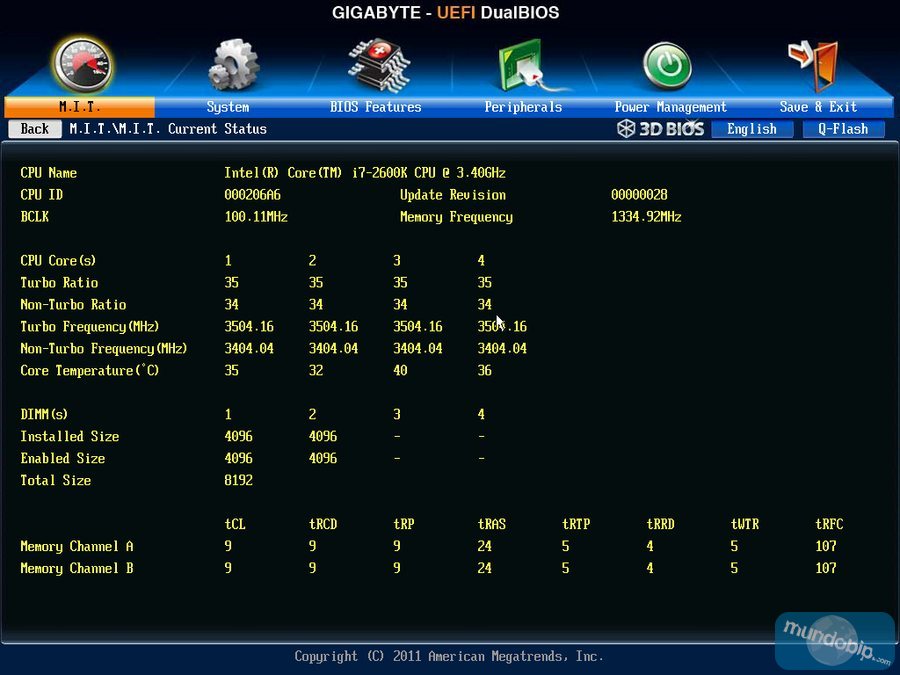Select Memory Channel B tRAS value 24

[x=484, y=568]
